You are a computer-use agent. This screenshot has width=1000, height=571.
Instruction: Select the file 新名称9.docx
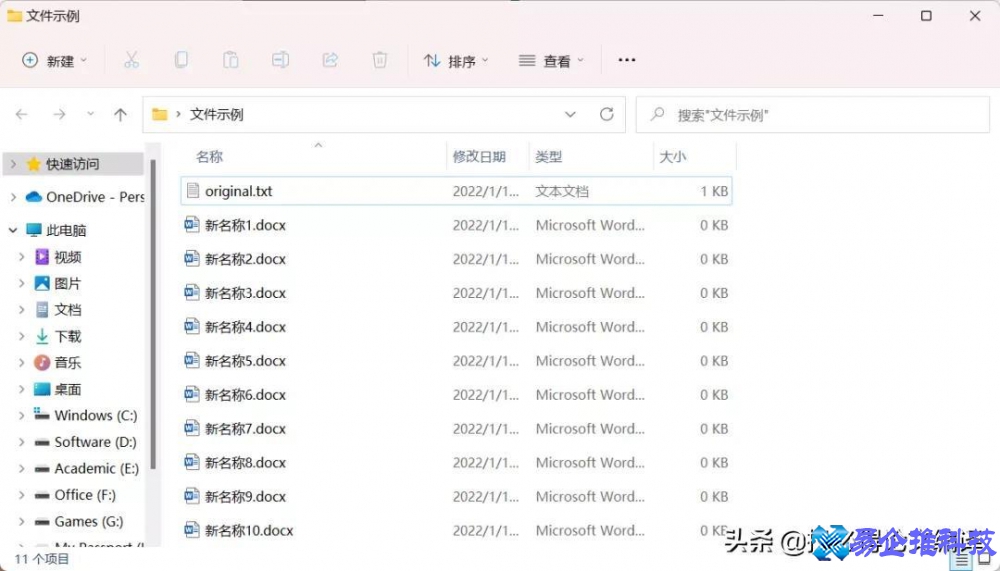pyautogui.click(x=456, y=496)
